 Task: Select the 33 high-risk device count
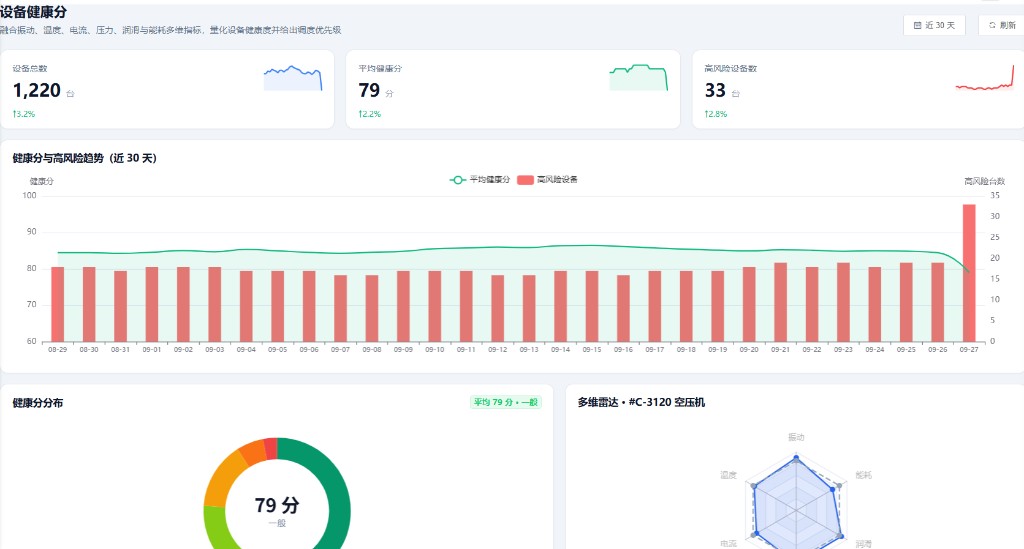tap(715, 90)
